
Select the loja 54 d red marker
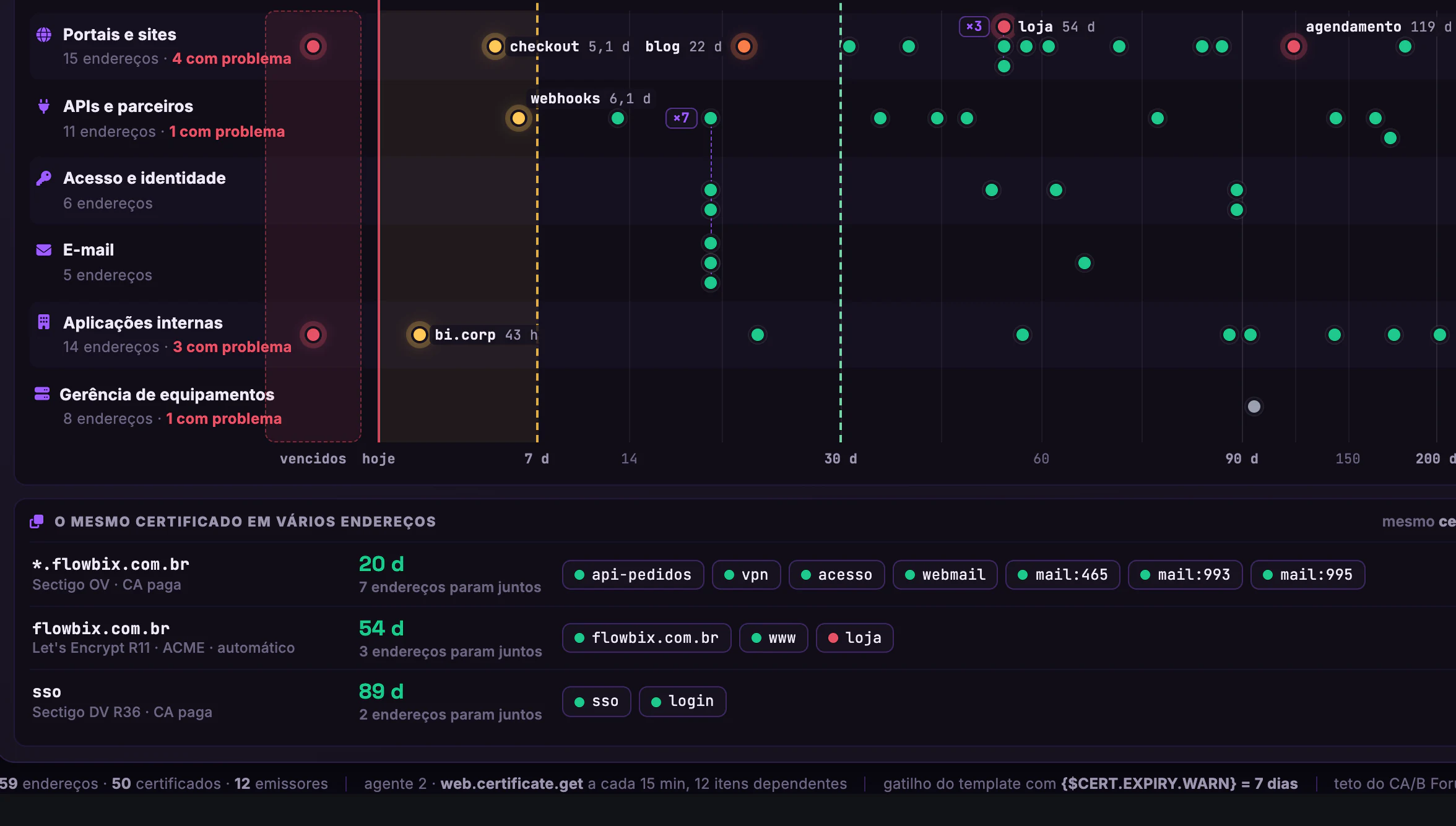(x=1004, y=27)
